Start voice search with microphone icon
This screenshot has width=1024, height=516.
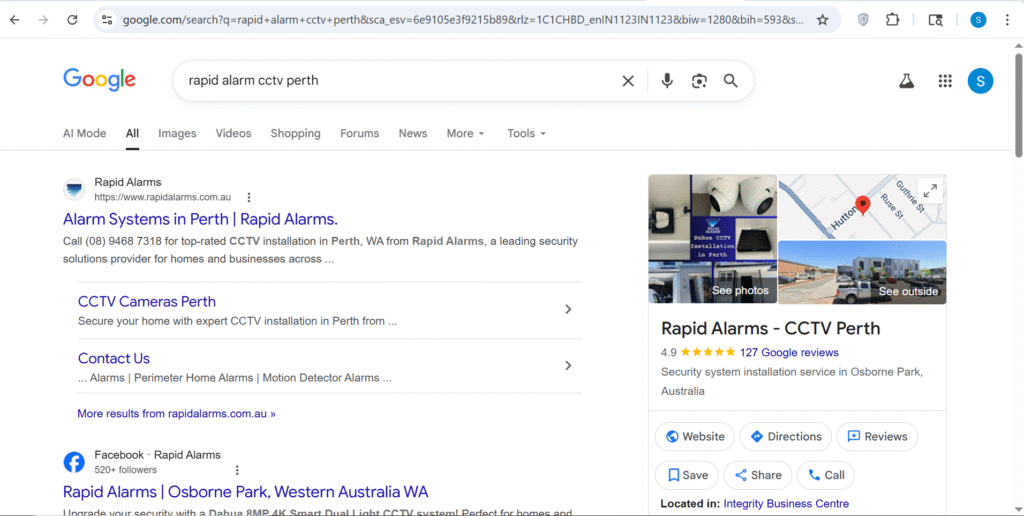(667, 81)
